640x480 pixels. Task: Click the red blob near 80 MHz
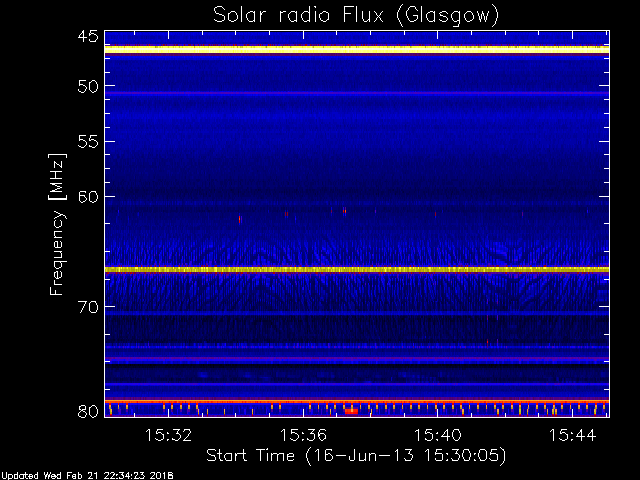tap(351, 411)
